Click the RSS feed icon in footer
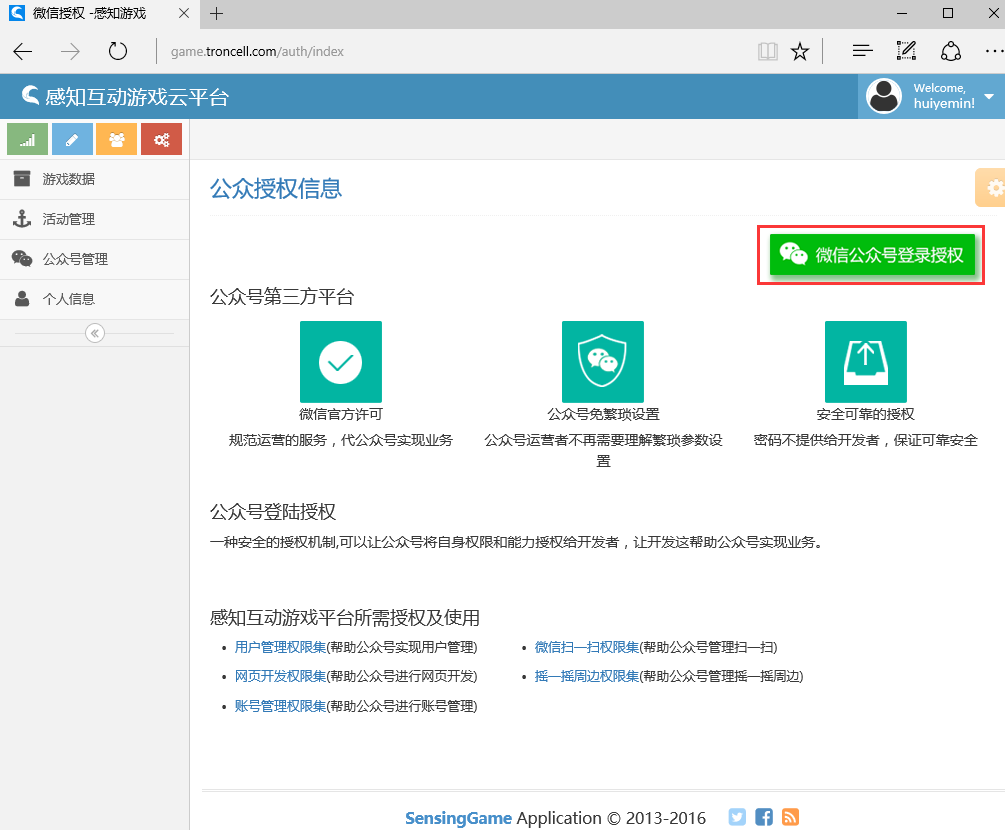Image resolution: width=1005 pixels, height=830 pixels. (790, 817)
